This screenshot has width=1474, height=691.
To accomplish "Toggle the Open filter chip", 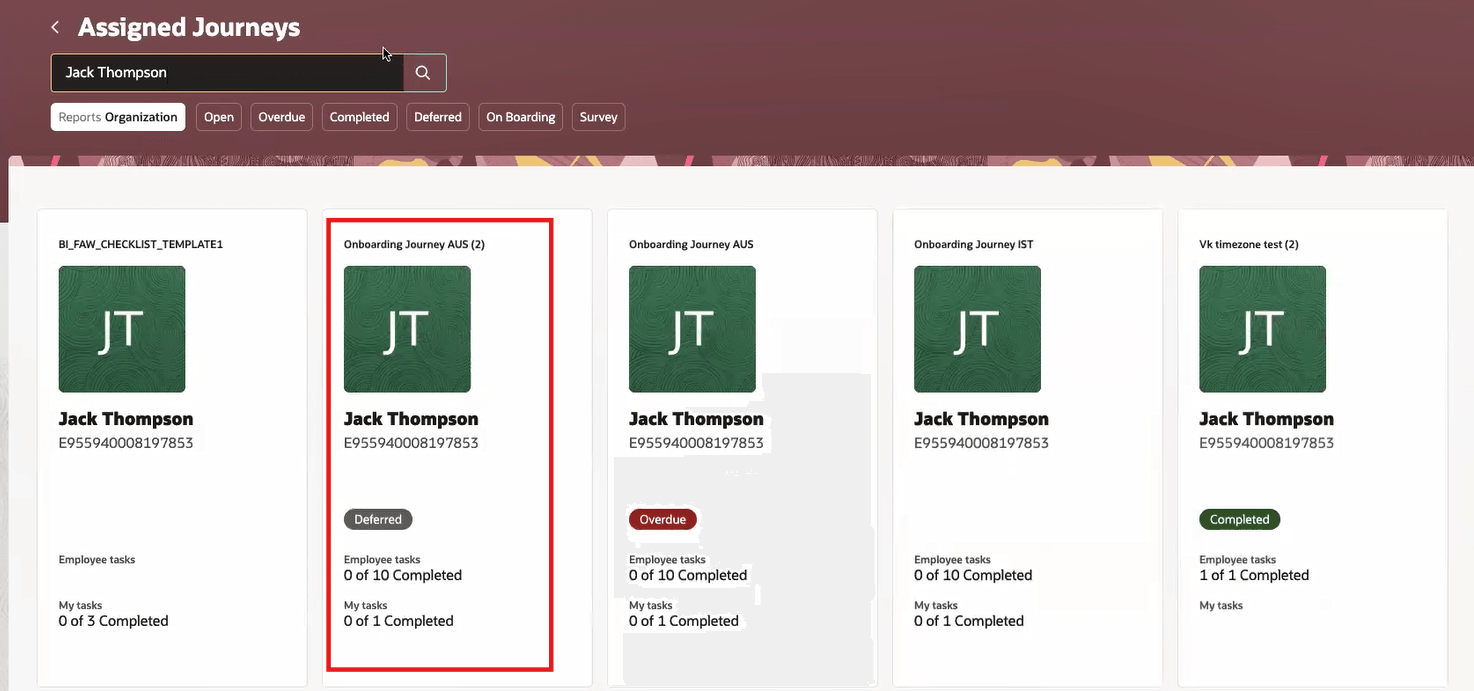I will tap(219, 117).
